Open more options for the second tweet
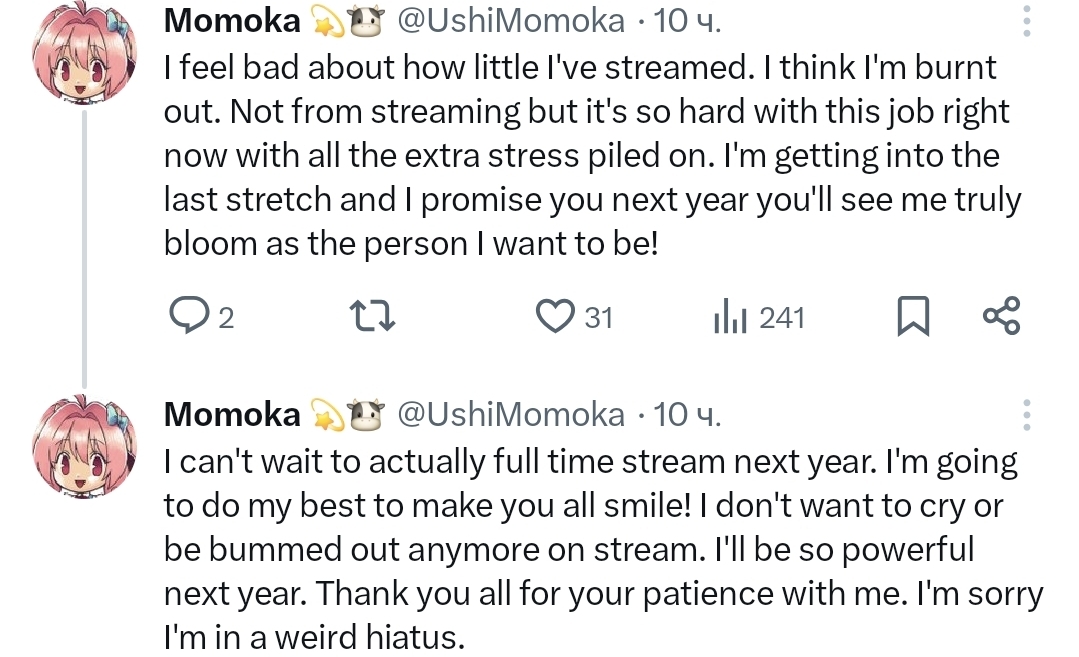 pyautogui.click(x=1028, y=414)
